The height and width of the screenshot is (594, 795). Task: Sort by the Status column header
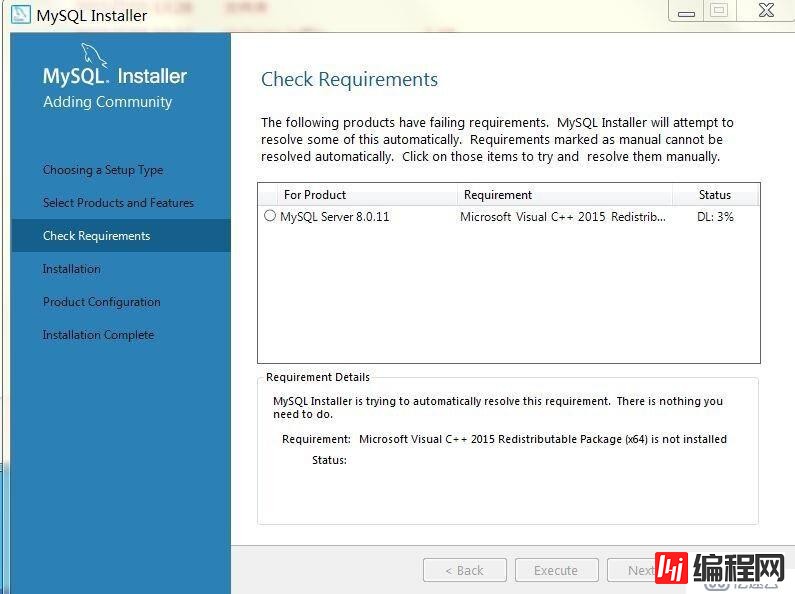click(x=714, y=195)
